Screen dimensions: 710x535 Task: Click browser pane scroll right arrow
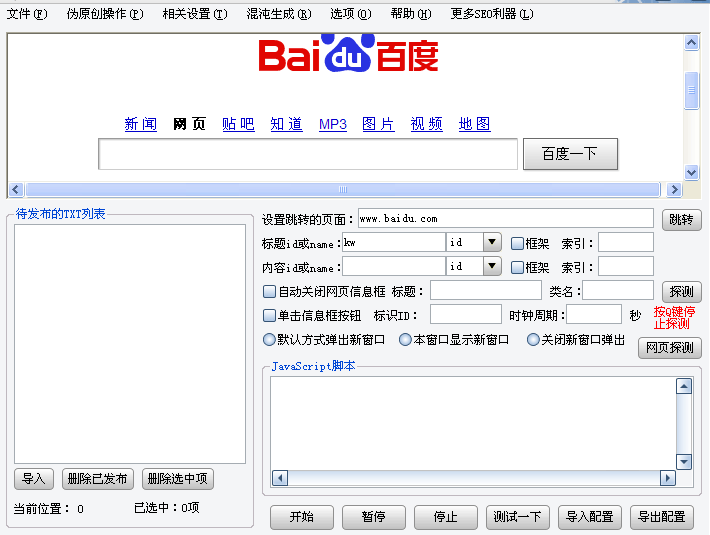pos(674,189)
